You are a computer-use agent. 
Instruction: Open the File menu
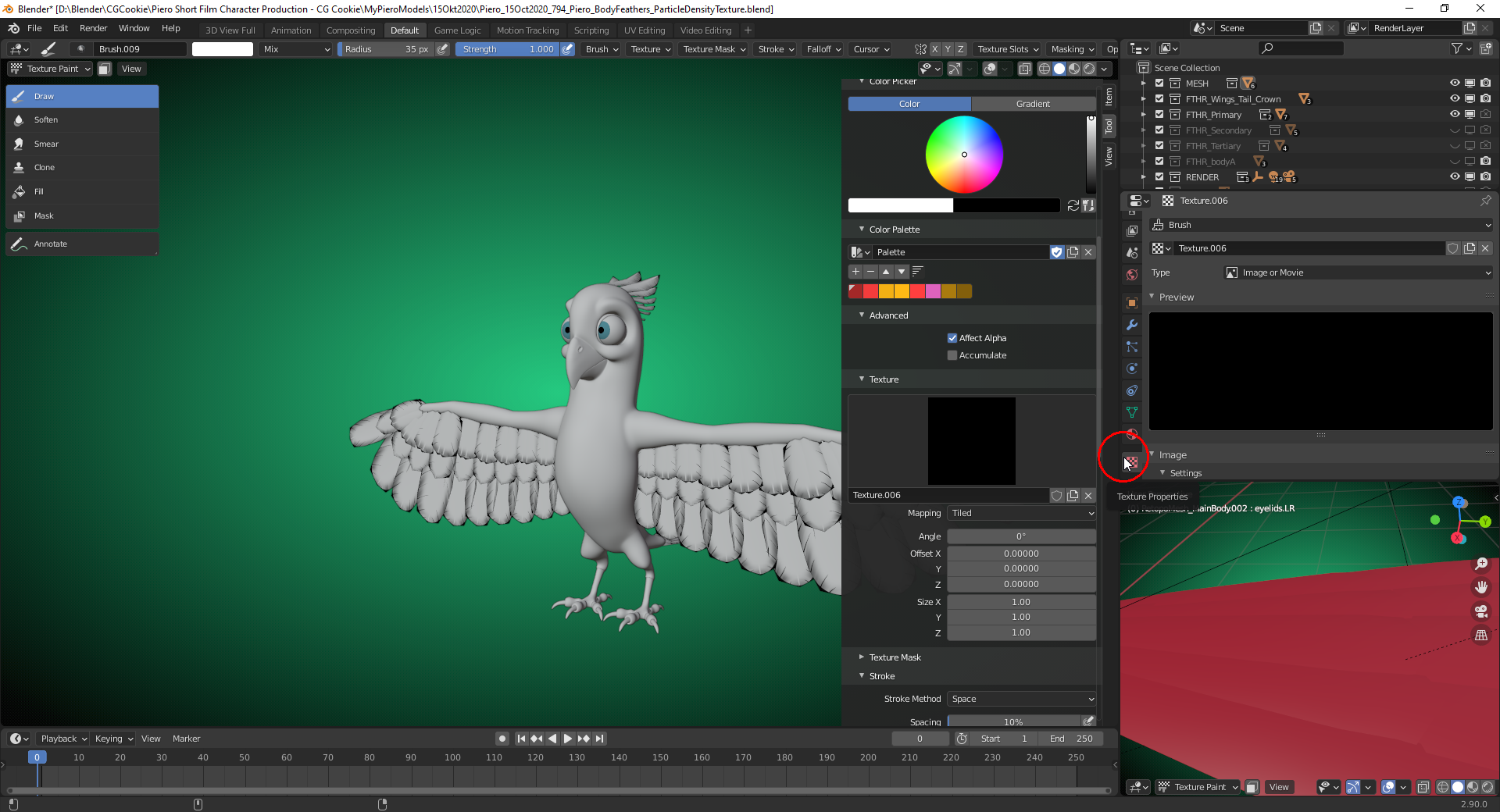(34, 28)
